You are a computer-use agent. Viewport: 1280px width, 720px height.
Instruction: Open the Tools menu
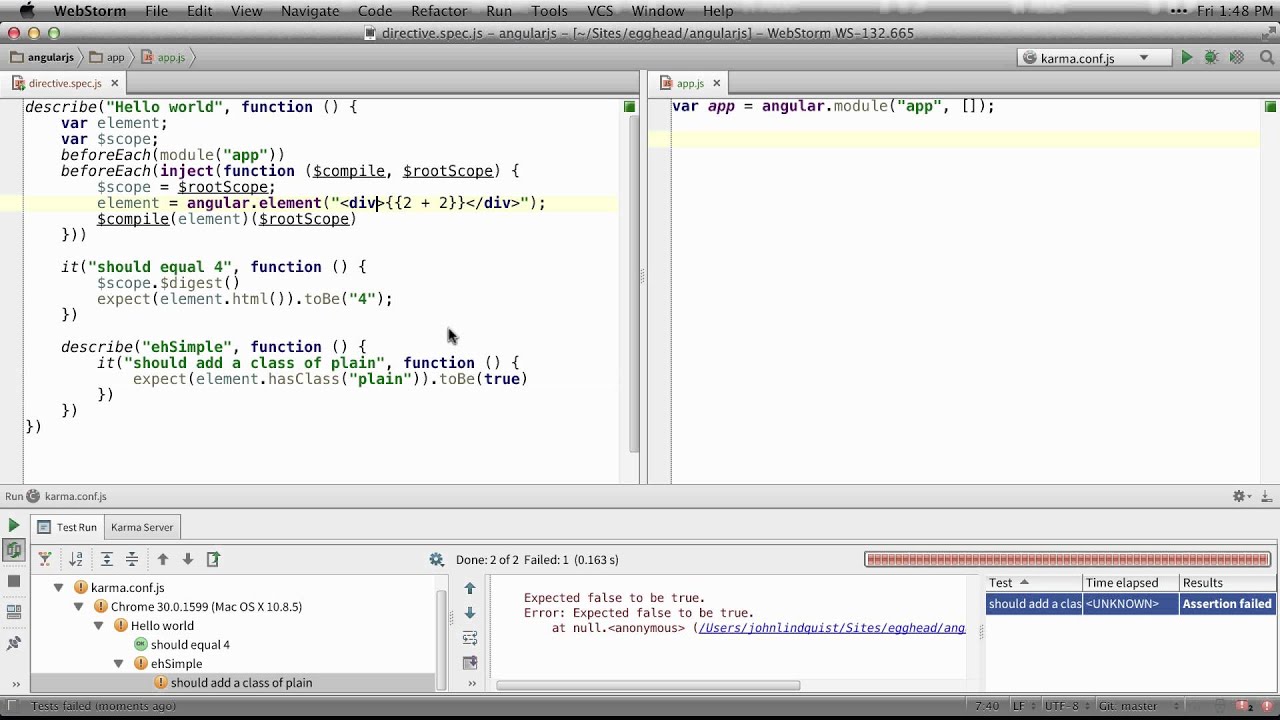click(549, 11)
